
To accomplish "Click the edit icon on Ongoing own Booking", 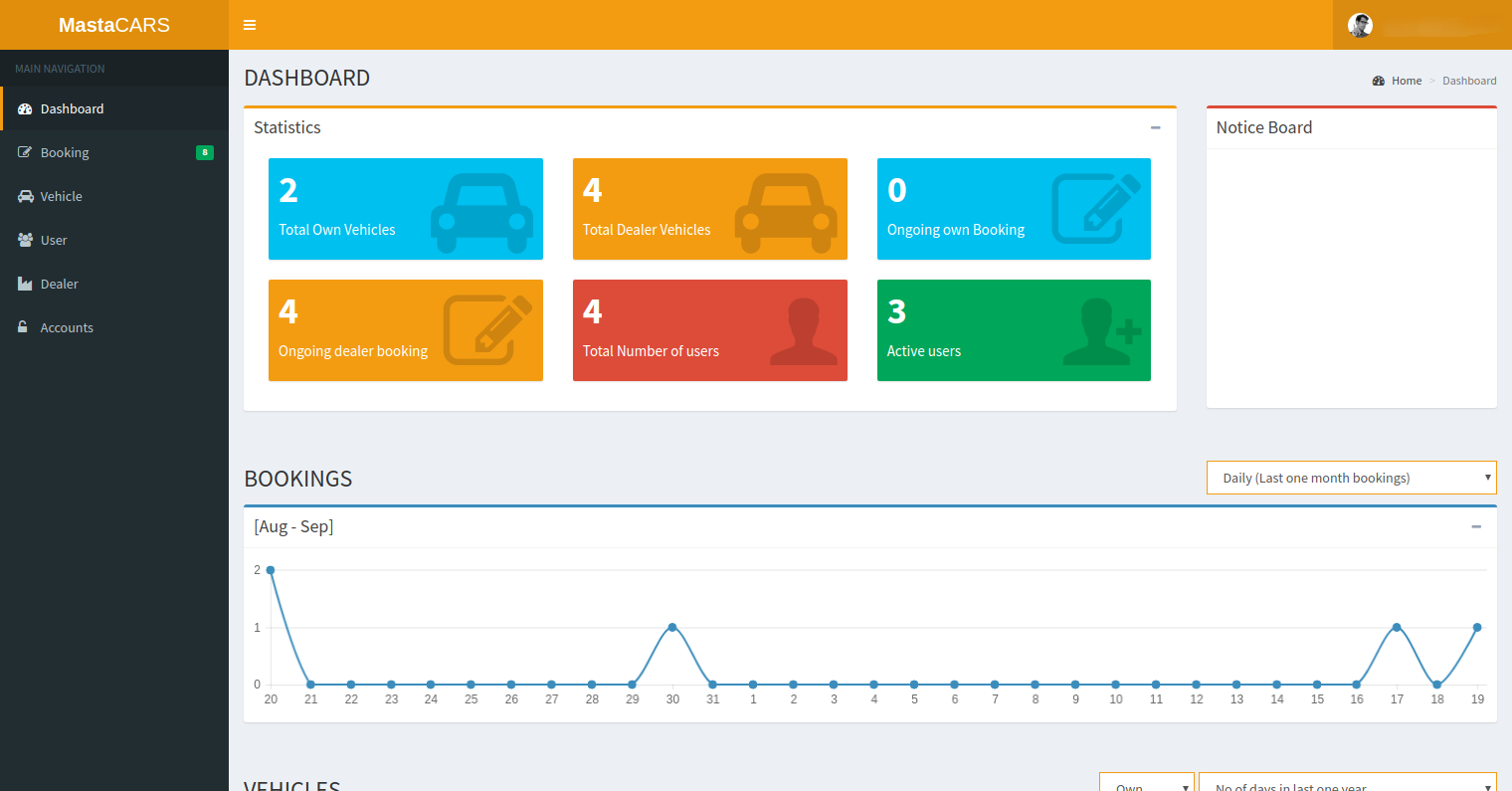I will click(x=1095, y=209).
